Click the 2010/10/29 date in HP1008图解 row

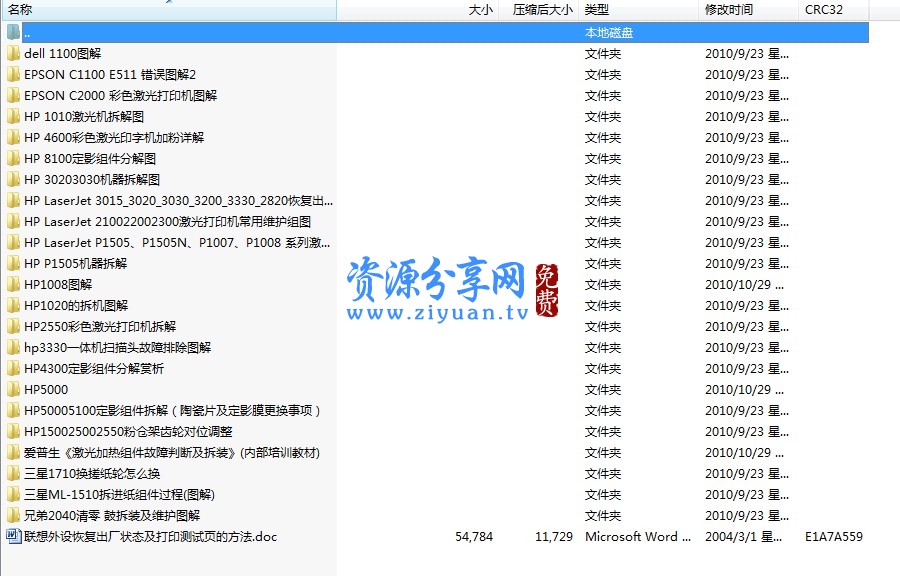744,285
